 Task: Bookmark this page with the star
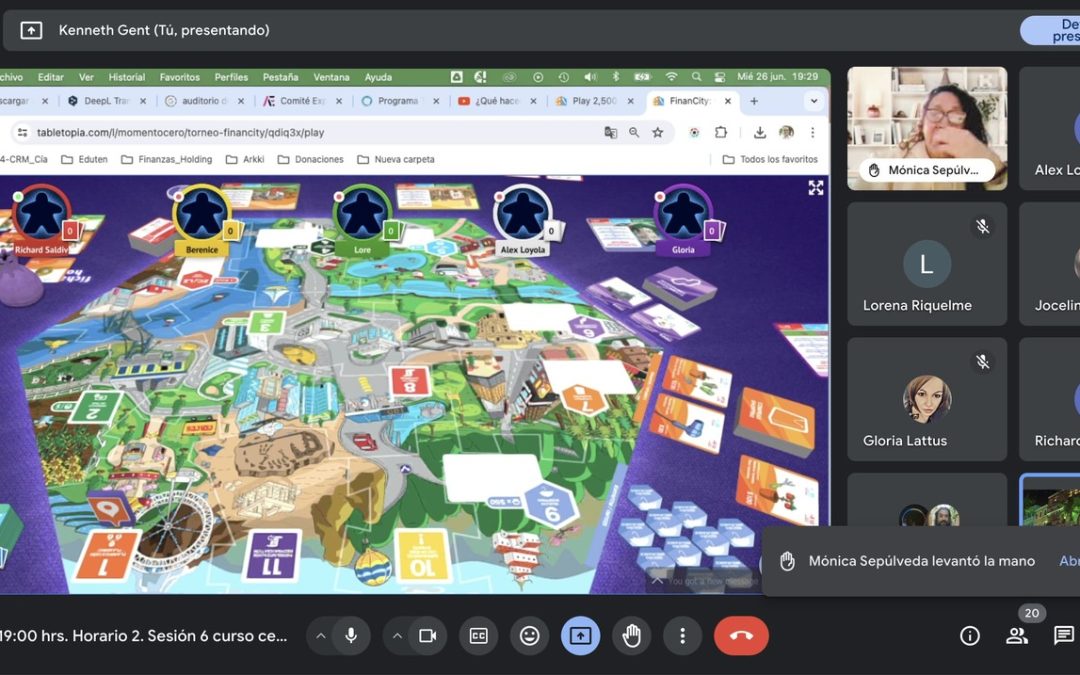[x=658, y=132]
